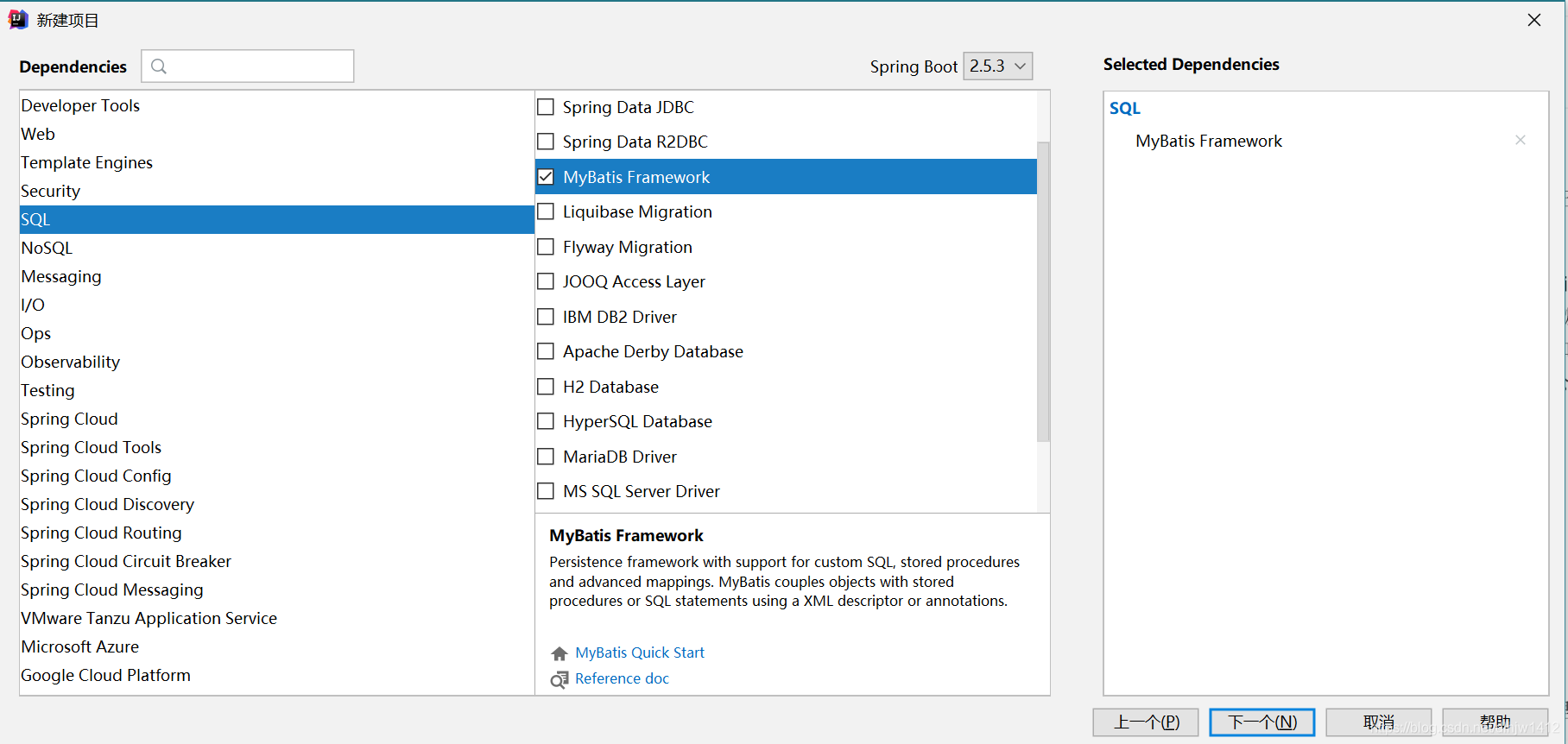Choose the NoSQL category
The width and height of the screenshot is (1568, 744).
(x=276, y=248)
